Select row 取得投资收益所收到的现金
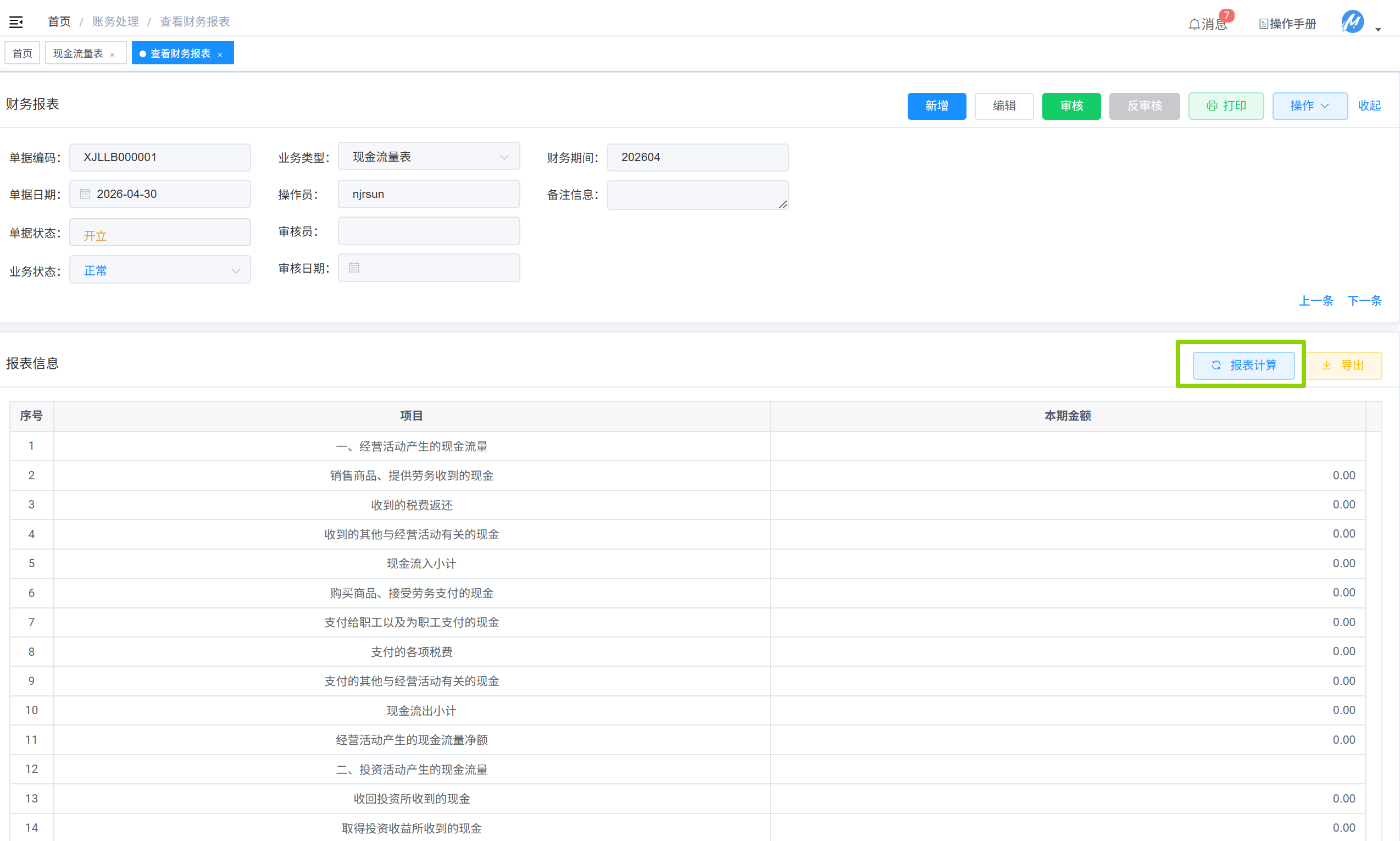The image size is (1400, 841). (x=687, y=828)
